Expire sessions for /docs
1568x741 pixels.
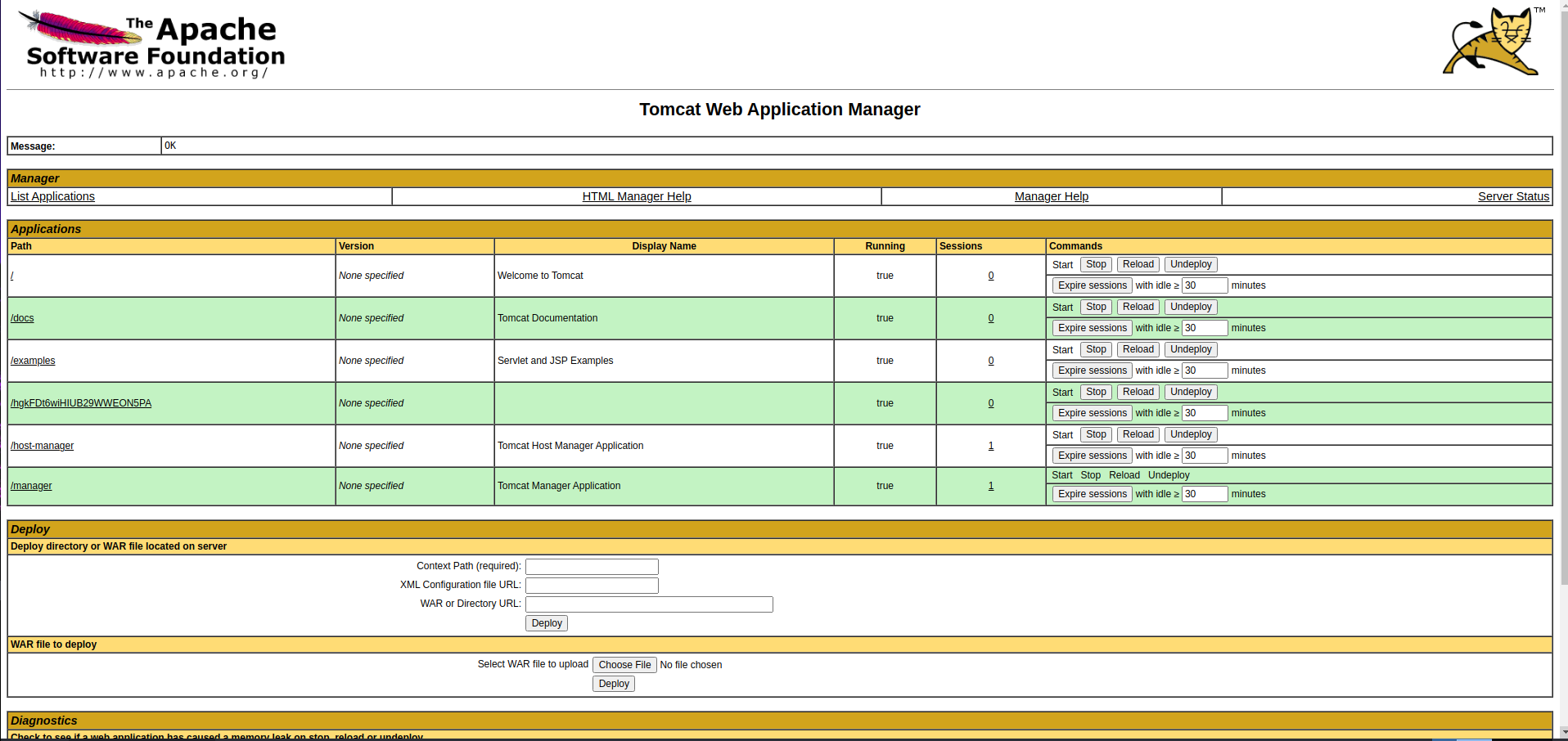click(1092, 328)
